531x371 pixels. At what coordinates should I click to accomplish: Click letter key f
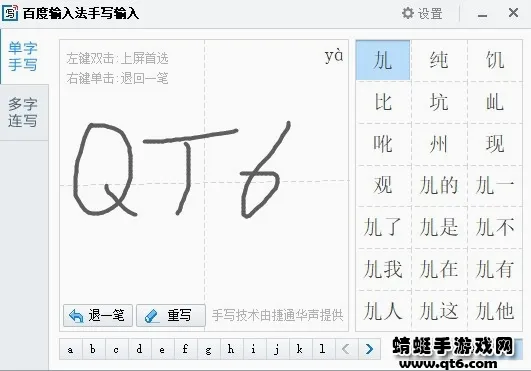[186, 349]
